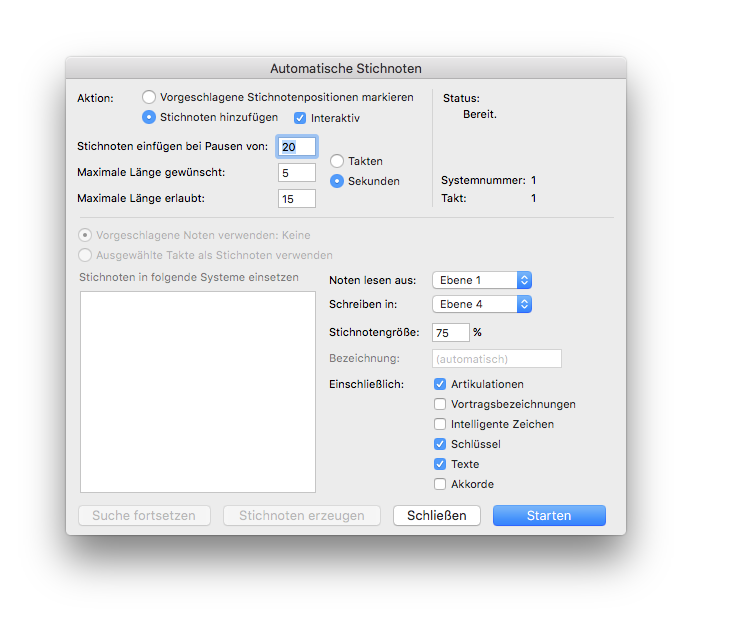Open the 'Noten lesen aus' Ebene 1 dropdown
Image resolution: width=738 pixels, height=626 pixels.
pos(482,280)
